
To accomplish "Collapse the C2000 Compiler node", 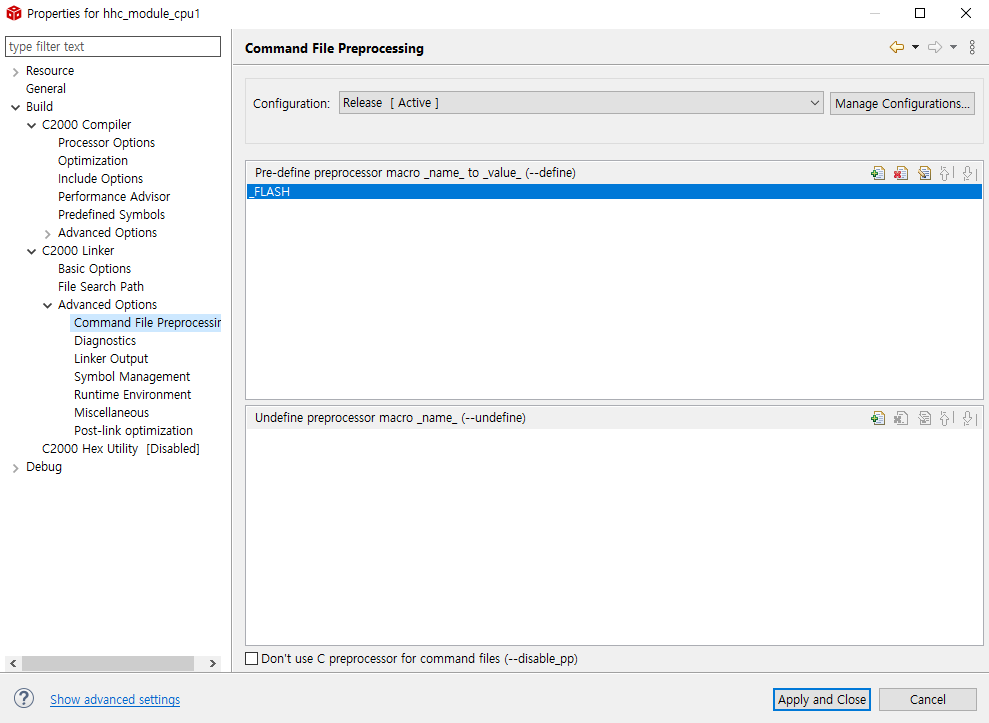I will 32,126.
